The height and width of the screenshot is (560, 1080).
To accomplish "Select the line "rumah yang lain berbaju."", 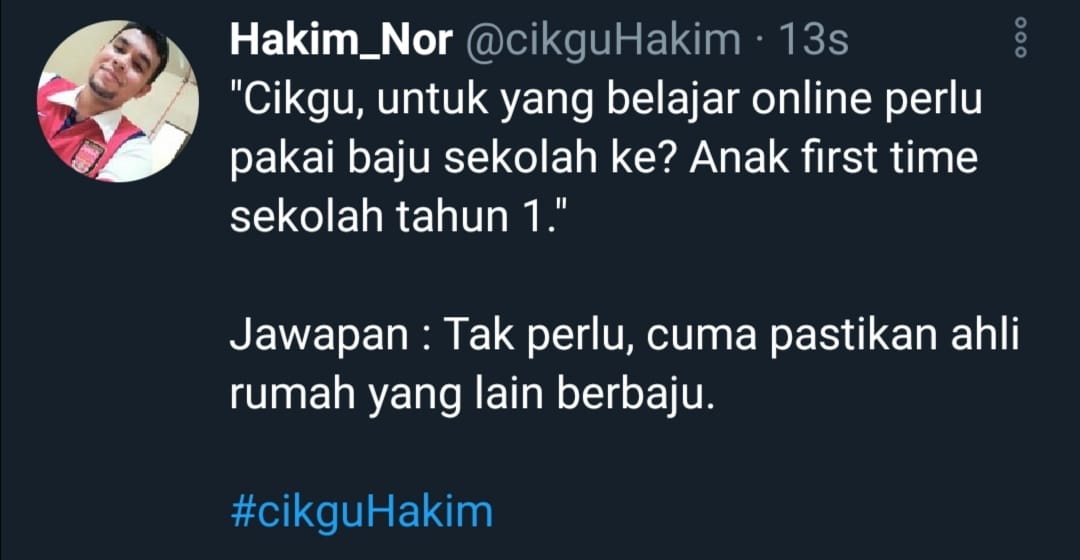I will coord(472,395).
